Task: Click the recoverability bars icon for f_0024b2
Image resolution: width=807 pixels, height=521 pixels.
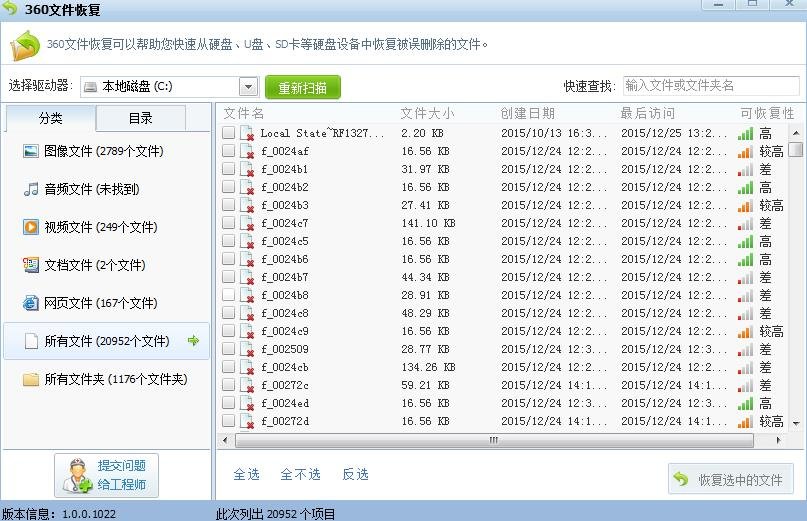Action: coord(745,187)
